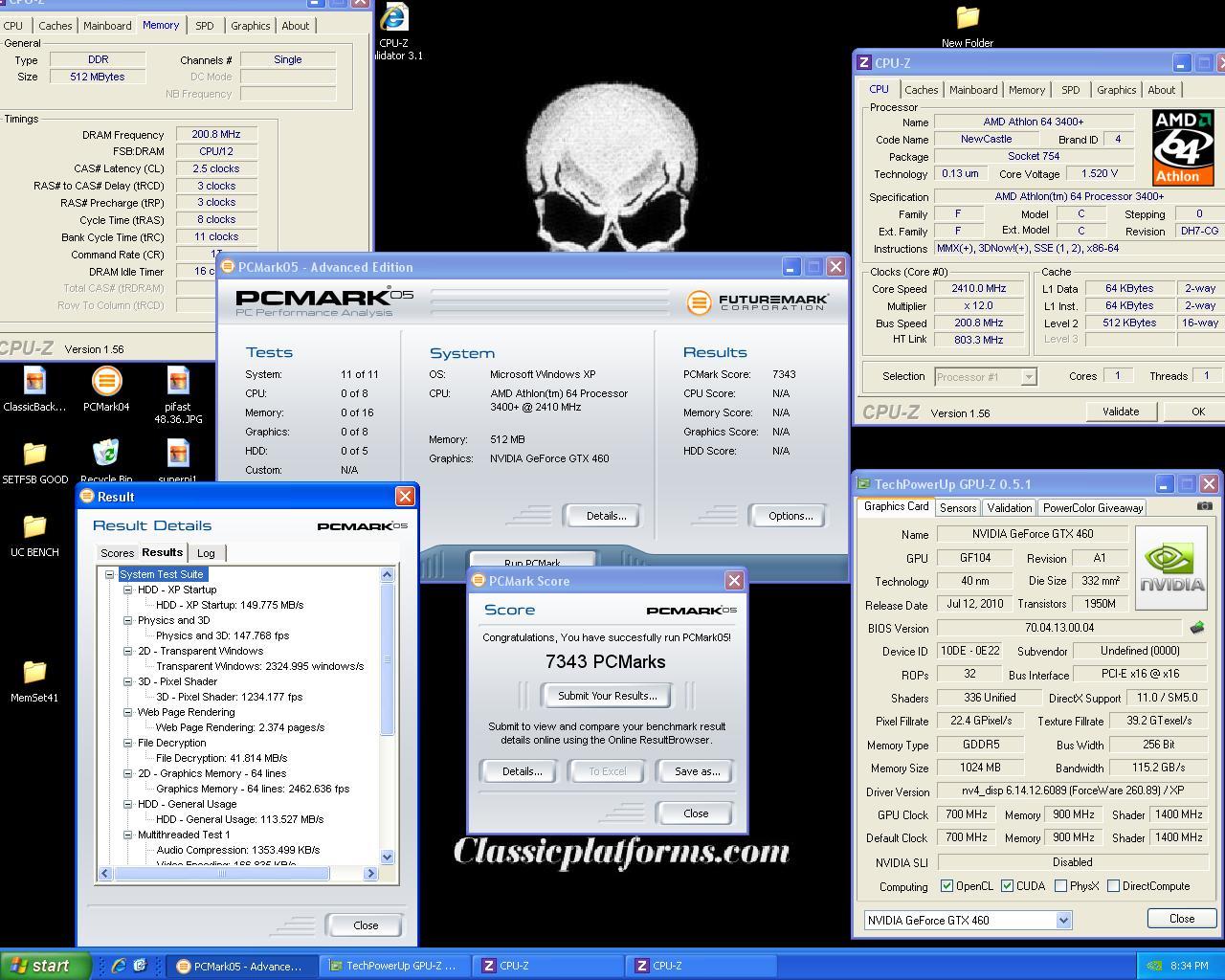1225x980 pixels.
Task: Open the Caches tab in left CPU-Z
Action: (x=55, y=26)
